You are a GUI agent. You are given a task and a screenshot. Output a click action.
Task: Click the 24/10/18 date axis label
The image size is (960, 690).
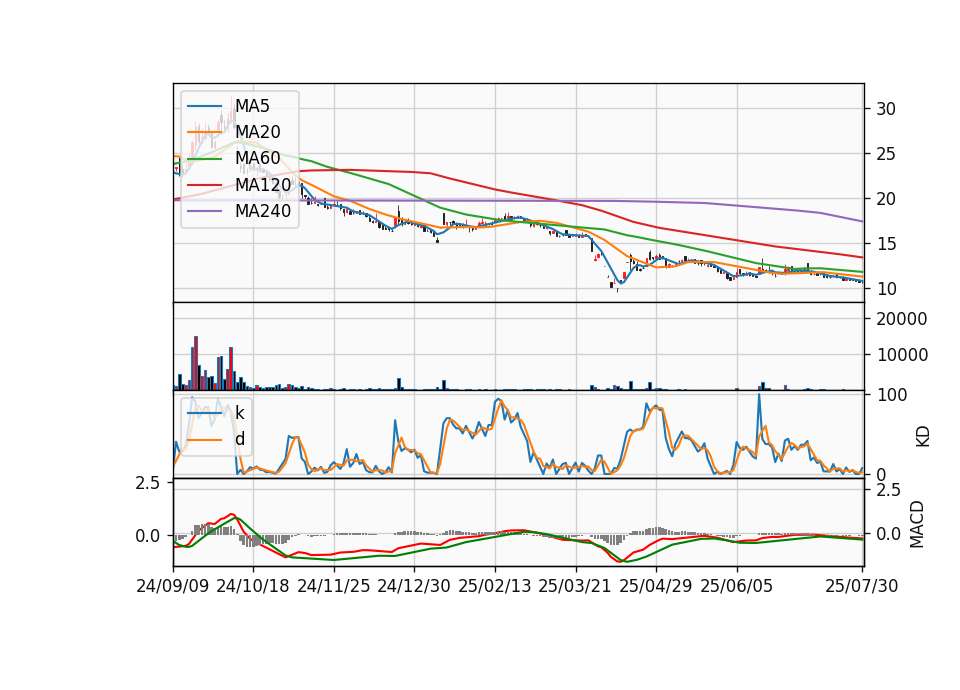pos(253,586)
